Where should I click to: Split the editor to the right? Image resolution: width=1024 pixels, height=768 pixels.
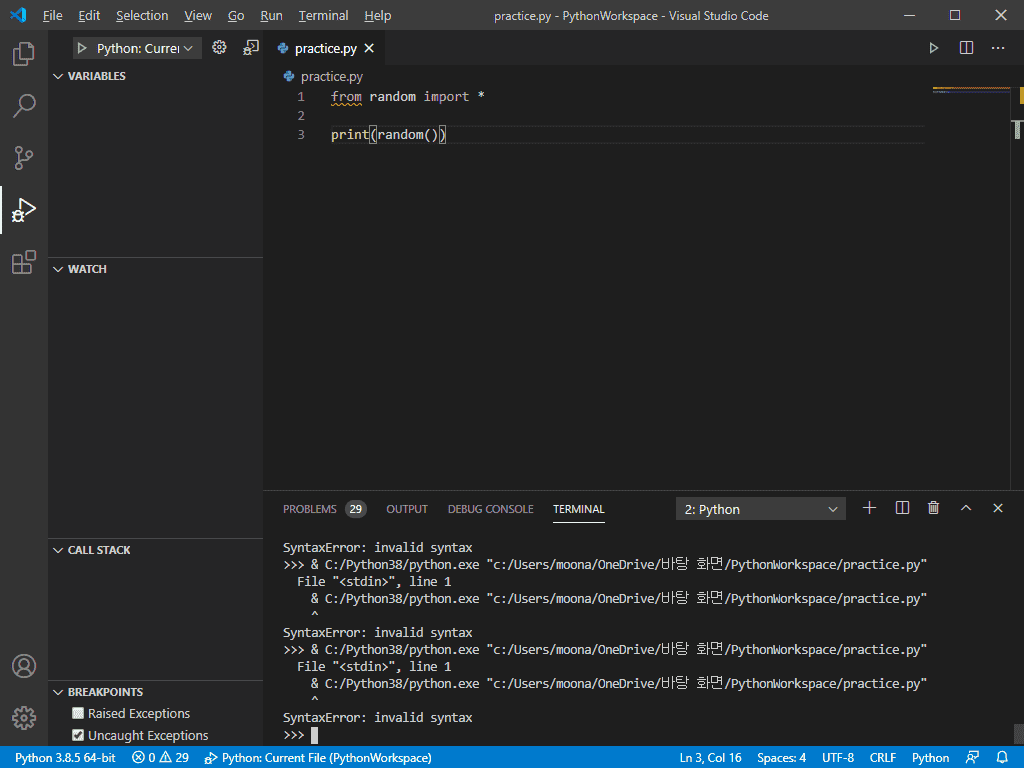point(966,48)
